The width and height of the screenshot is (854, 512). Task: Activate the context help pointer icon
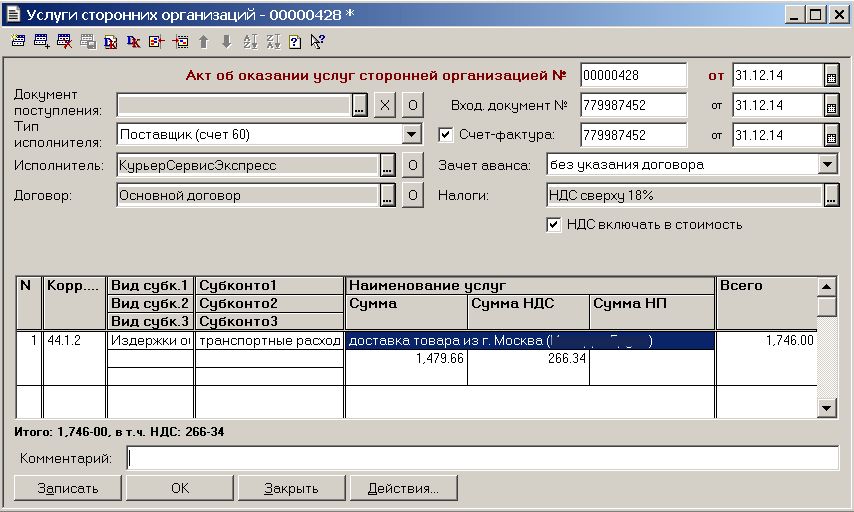click(318, 41)
